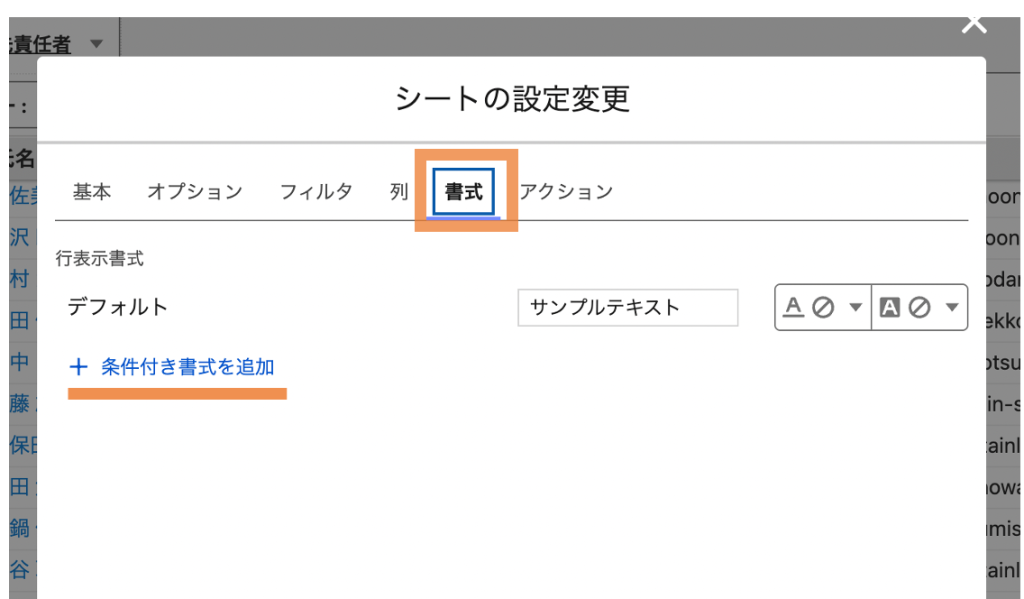The image size is (1024, 599).
Task: Click the 条件付き書式を追加 link
Action: [x=188, y=367]
